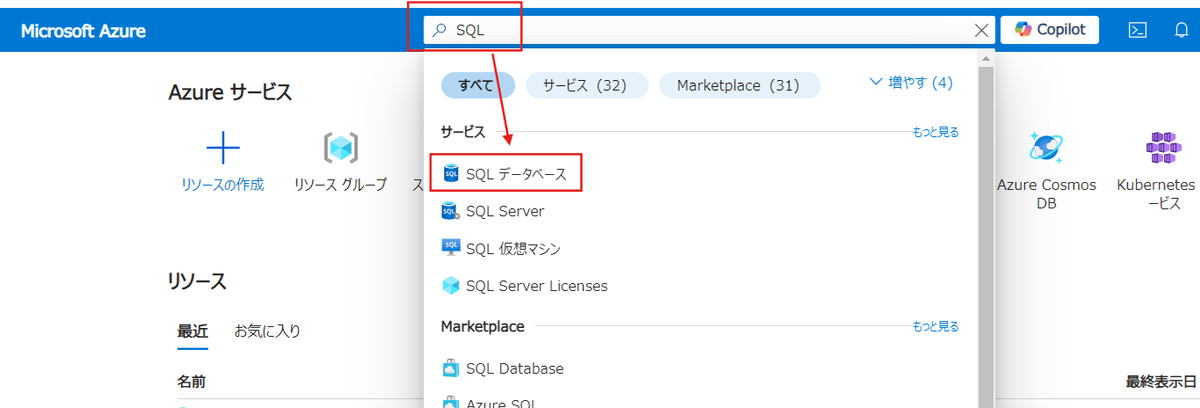Open Kubernetes service icon
The height and width of the screenshot is (408, 1200).
pyautogui.click(x=1163, y=148)
